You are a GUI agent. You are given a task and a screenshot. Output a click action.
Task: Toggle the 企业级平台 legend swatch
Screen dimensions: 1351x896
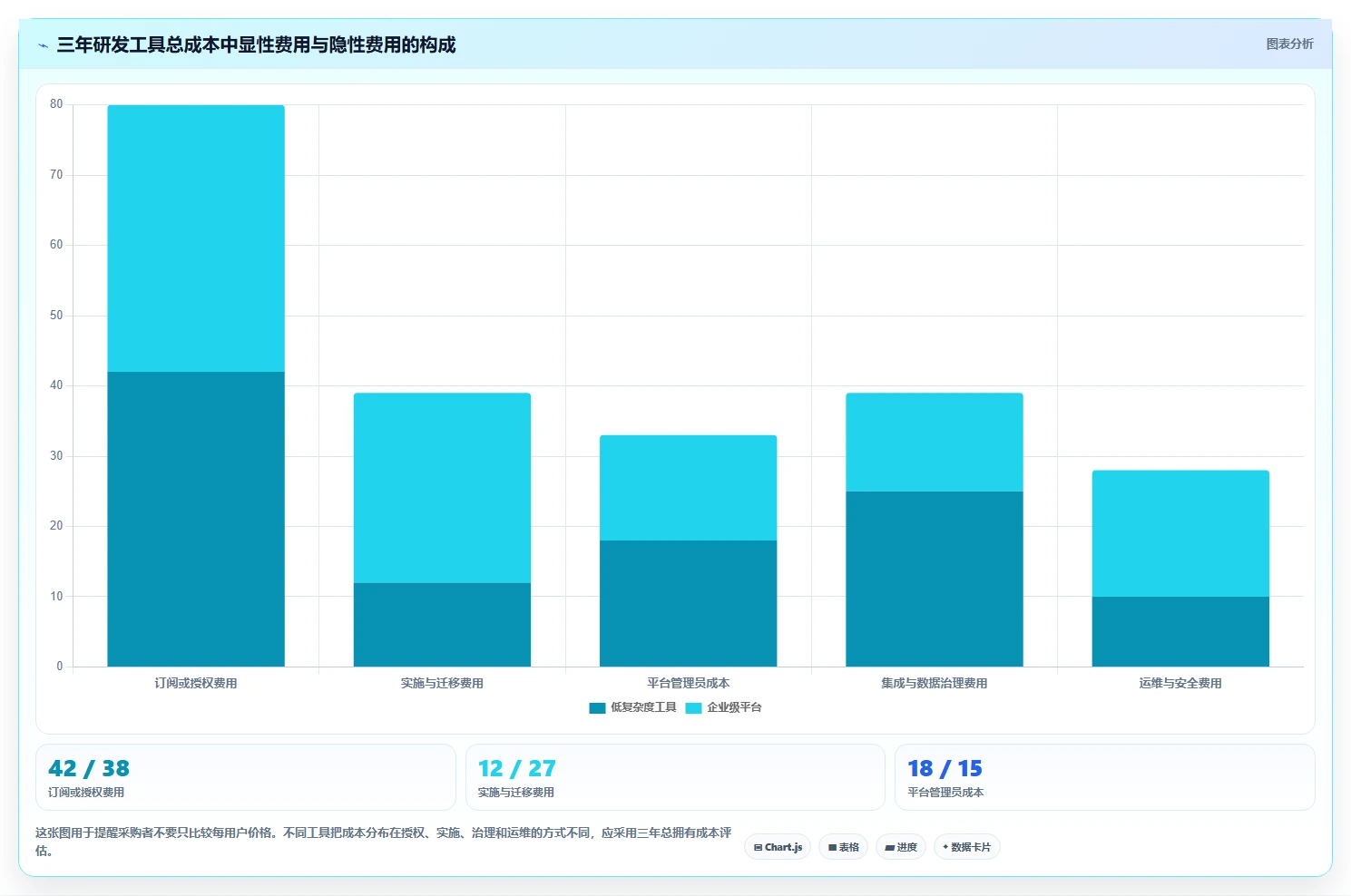[x=693, y=708]
